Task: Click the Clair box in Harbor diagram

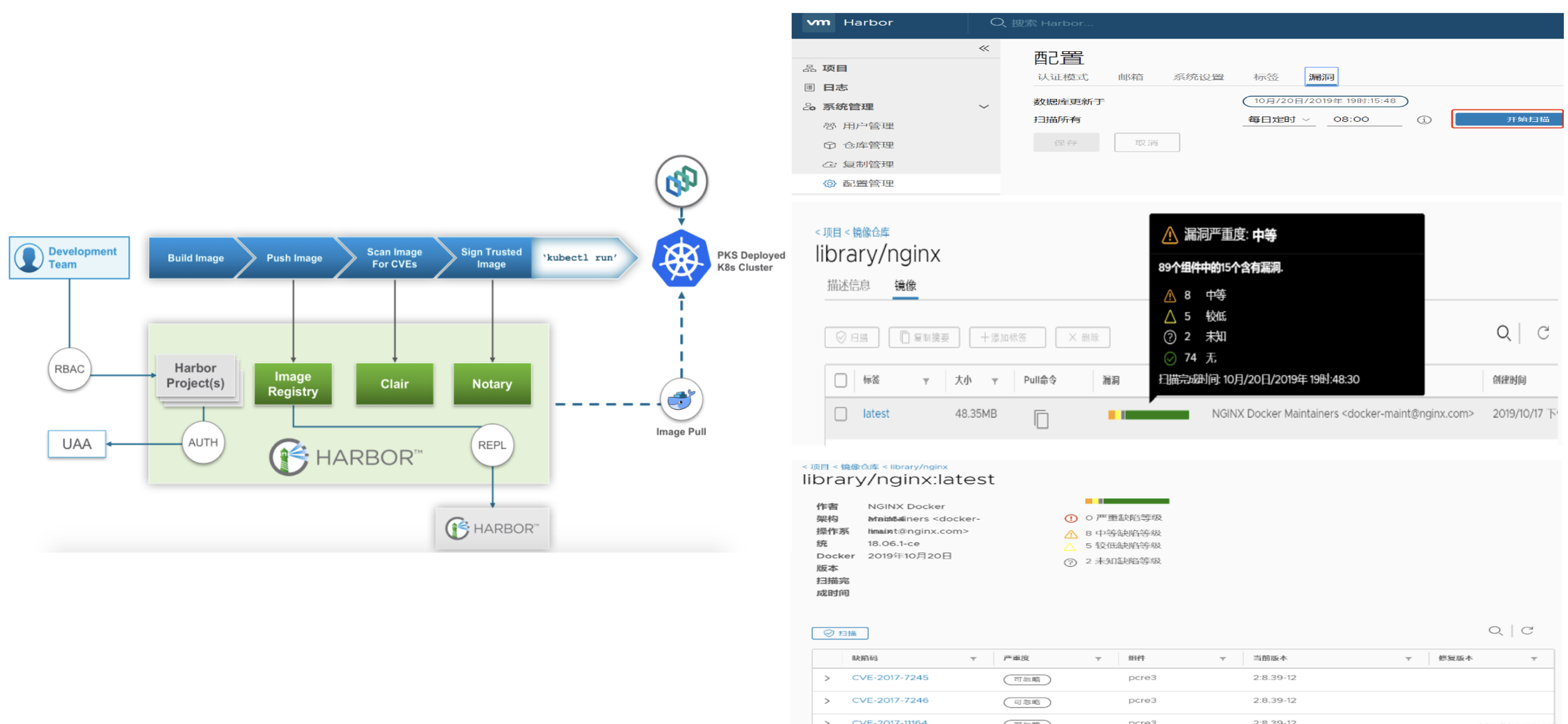Action: coord(395,384)
